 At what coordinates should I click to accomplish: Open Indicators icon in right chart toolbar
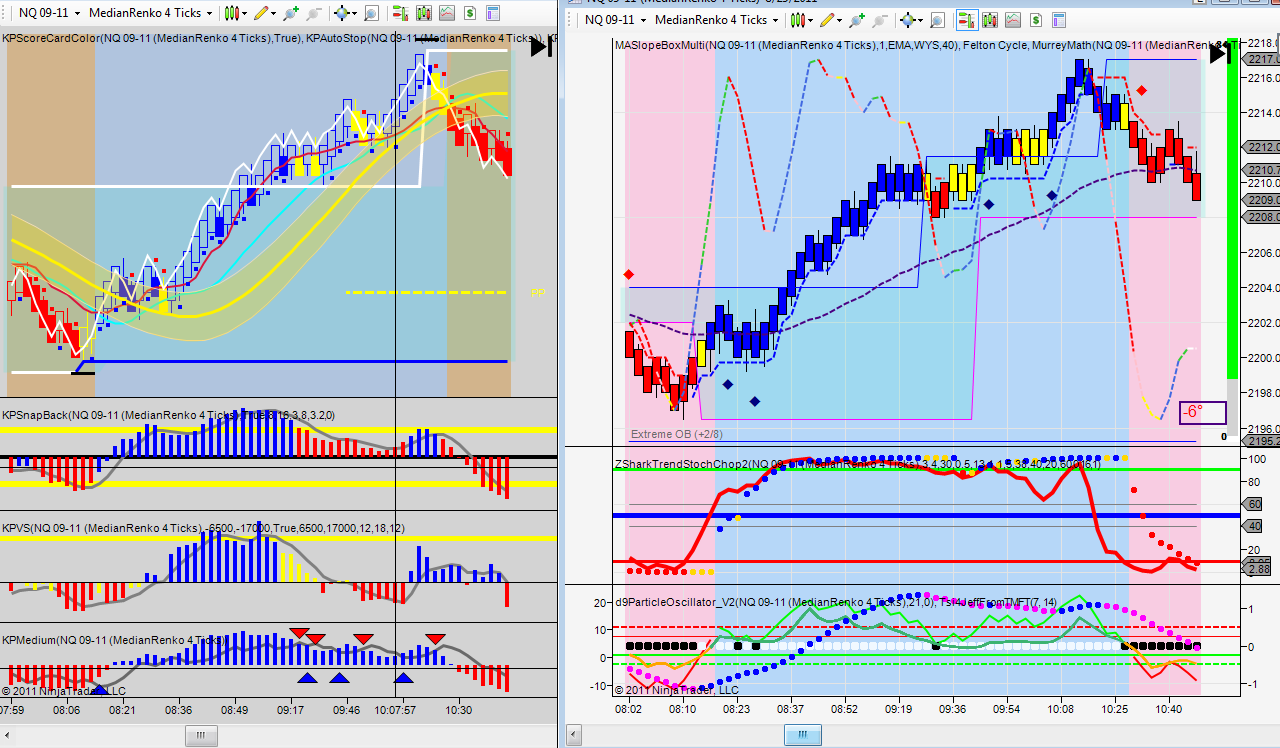(1014, 20)
